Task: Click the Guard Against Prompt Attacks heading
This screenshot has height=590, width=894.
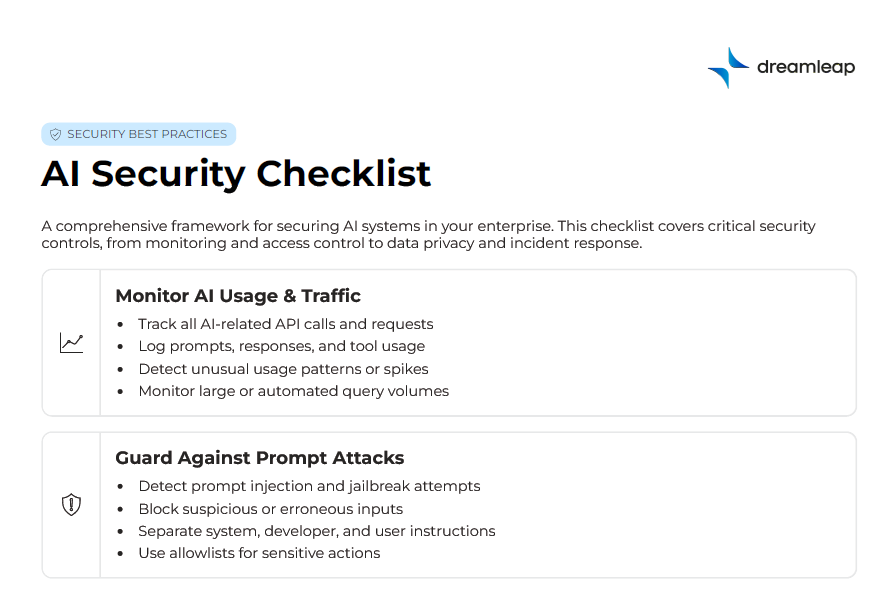Action: 260,458
